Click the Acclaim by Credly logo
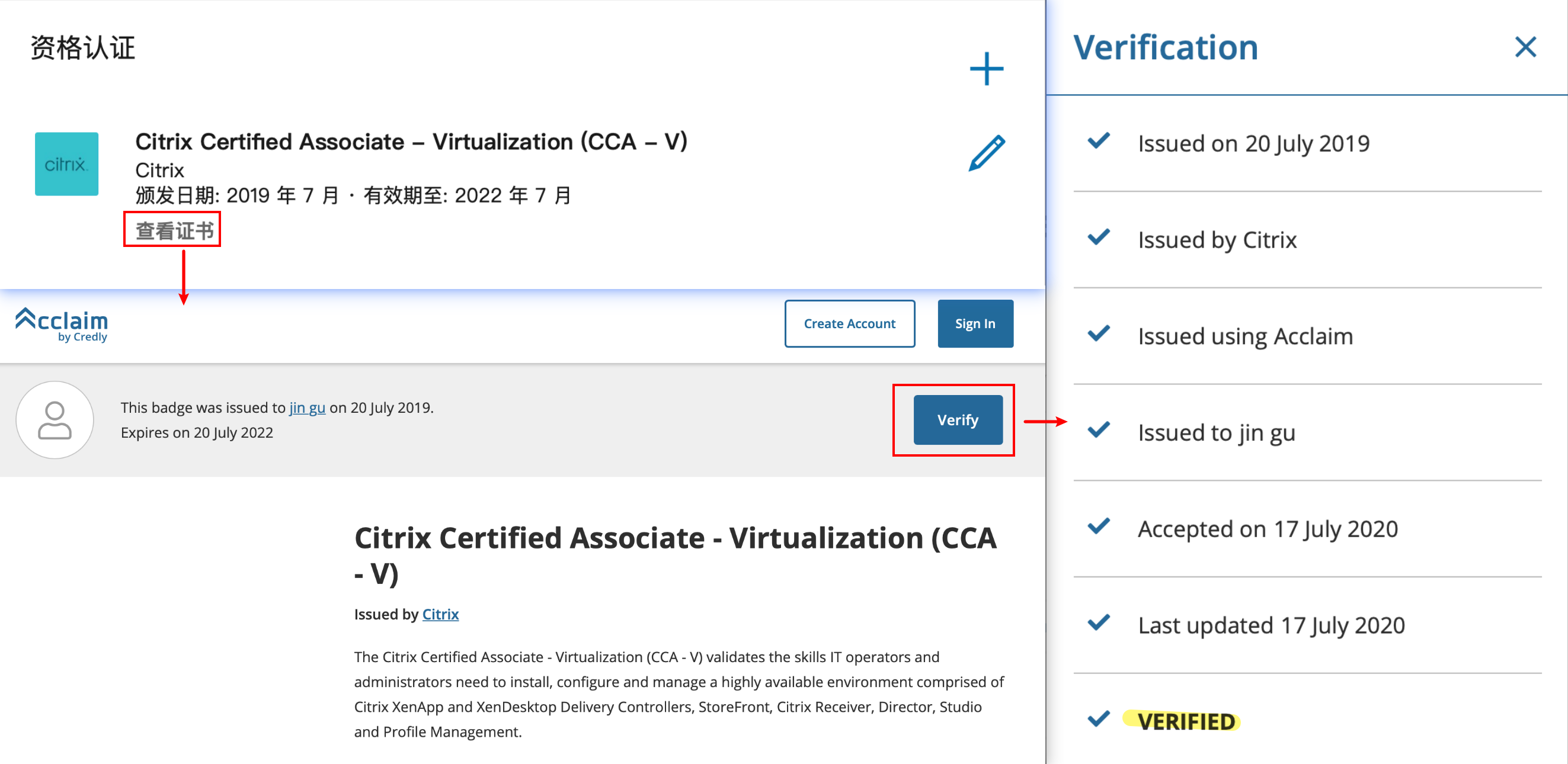This screenshot has height=764, width=1568. (62, 324)
